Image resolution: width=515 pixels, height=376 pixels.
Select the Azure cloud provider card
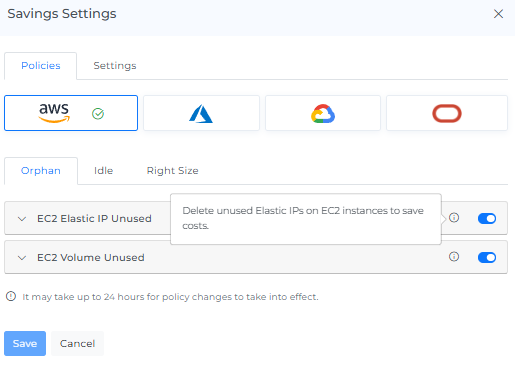[x=201, y=113]
